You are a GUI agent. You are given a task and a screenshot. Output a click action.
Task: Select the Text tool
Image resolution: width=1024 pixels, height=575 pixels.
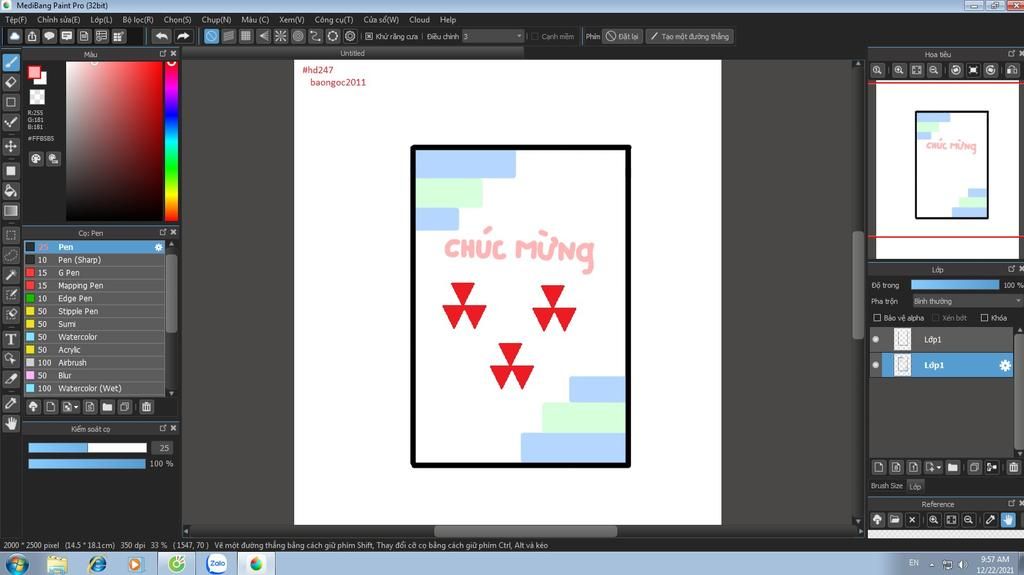11,338
